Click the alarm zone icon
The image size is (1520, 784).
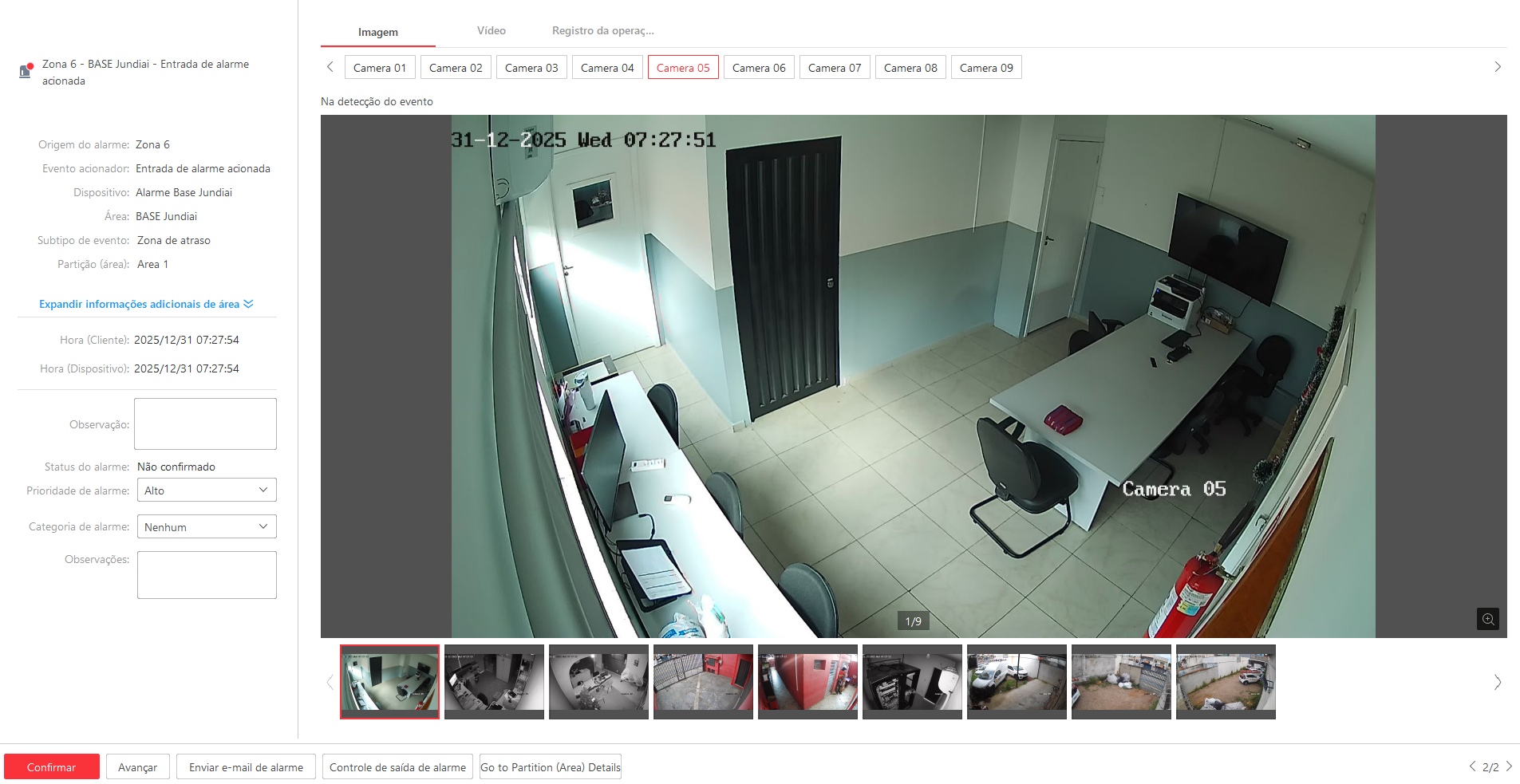tap(26, 71)
